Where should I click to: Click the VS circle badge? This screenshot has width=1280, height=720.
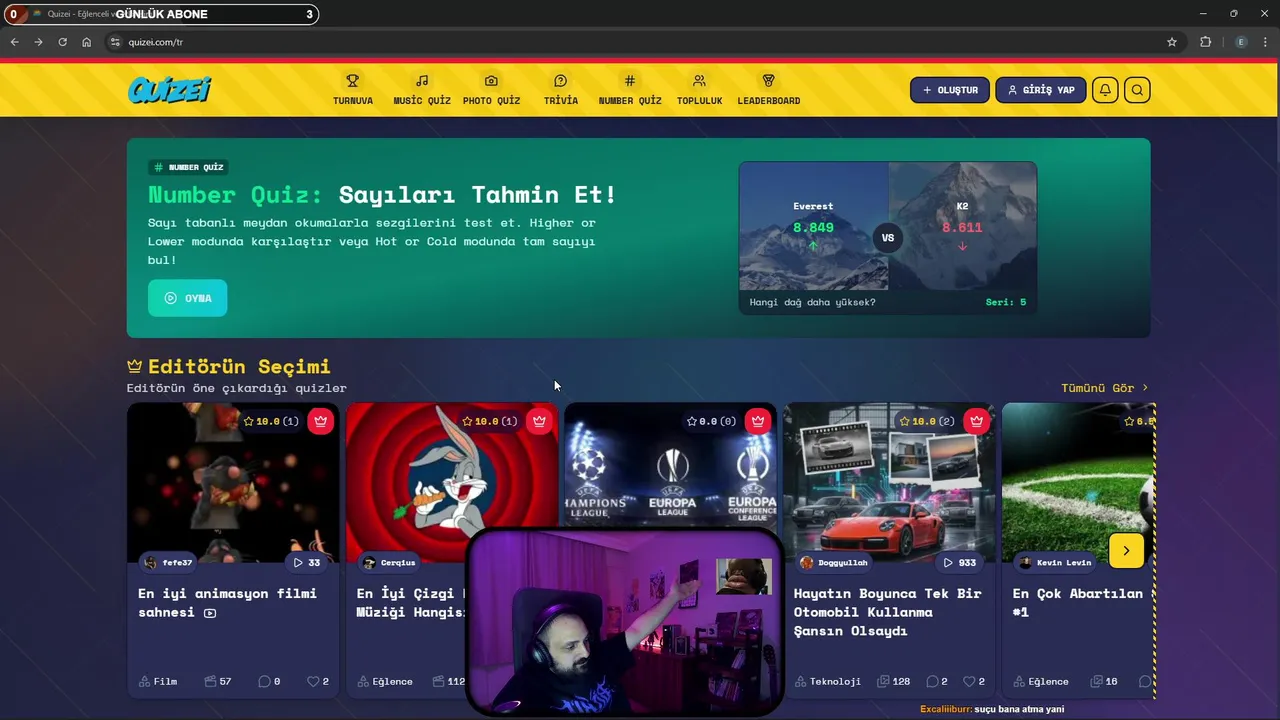[x=887, y=238]
